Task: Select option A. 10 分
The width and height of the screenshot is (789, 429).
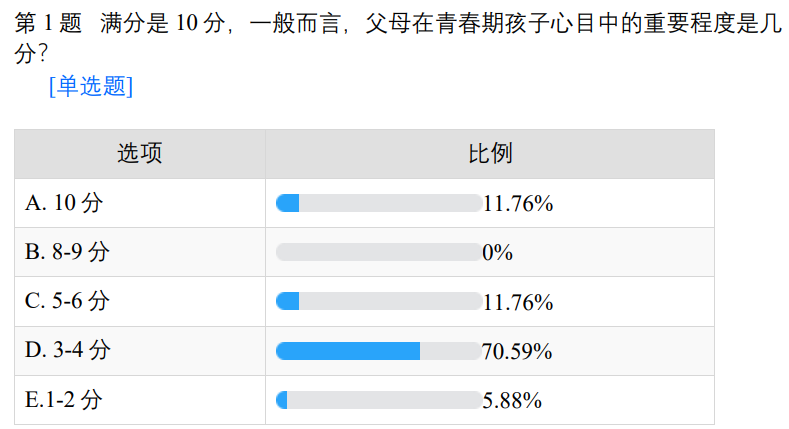Action: [x=64, y=203]
